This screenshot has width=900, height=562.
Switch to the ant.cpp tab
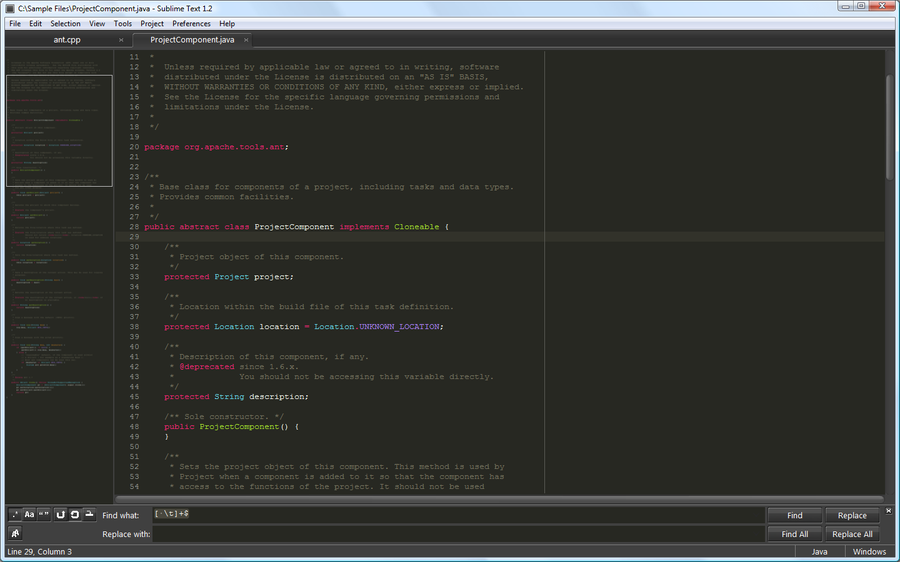coord(67,40)
